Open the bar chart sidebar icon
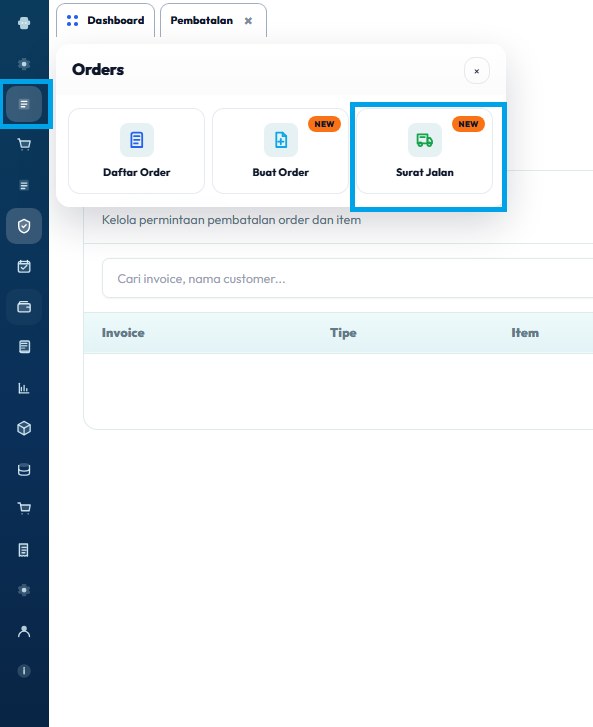The height and width of the screenshot is (727, 593). [x=24, y=388]
